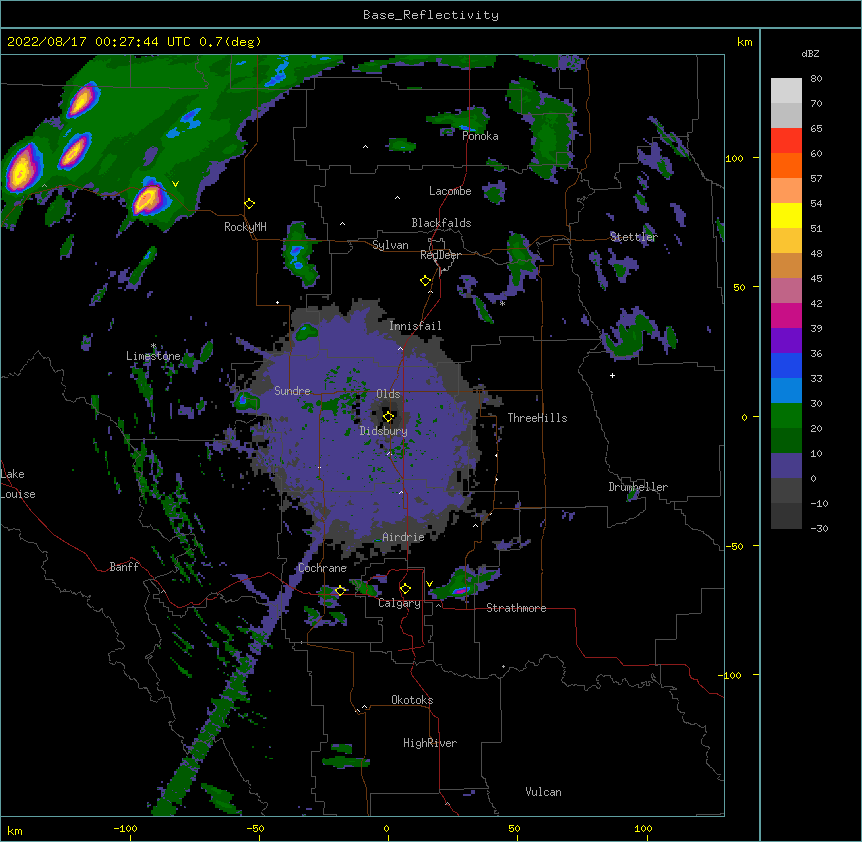The width and height of the screenshot is (862, 842).
Task: Select the -50 tick label on right axis
Action: coord(734,546)
